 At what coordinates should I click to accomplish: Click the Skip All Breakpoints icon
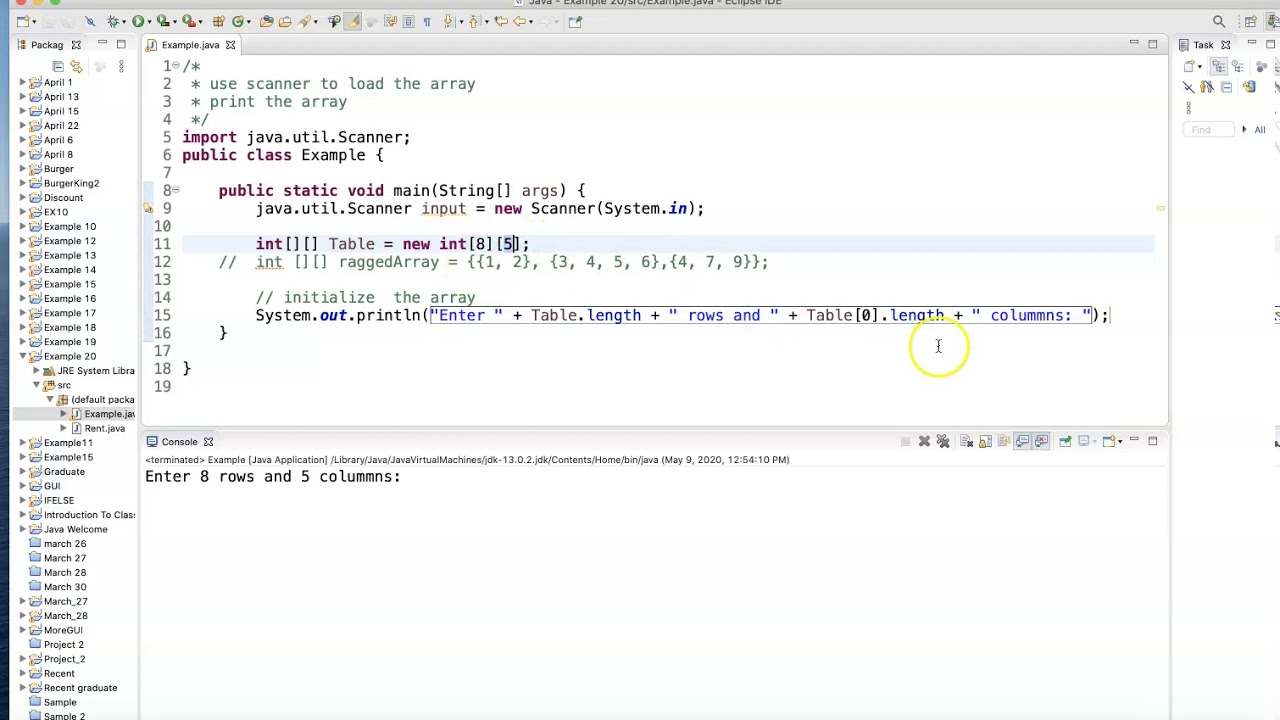90,21
